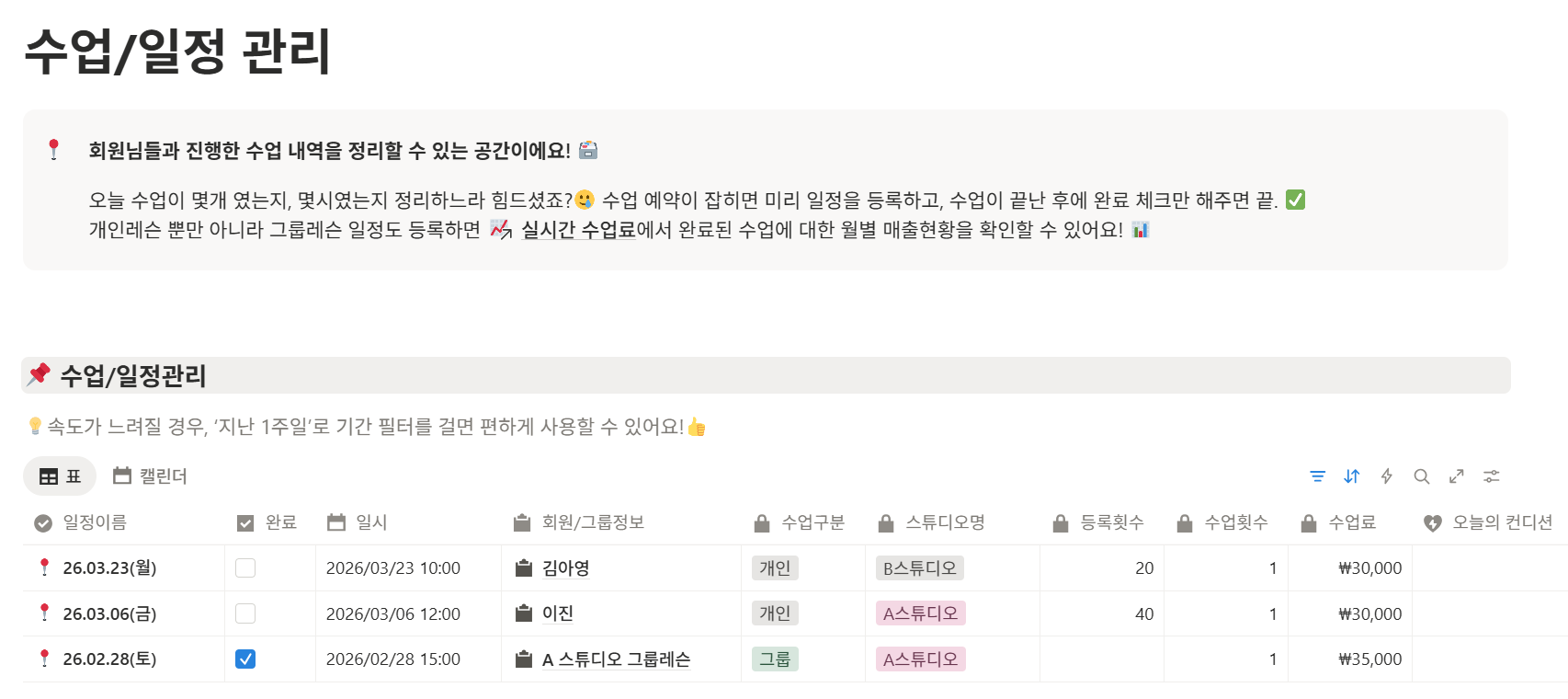Open automations via the lightning bolt icon
Screen dimensions: 1568x699
point(1387,476)
